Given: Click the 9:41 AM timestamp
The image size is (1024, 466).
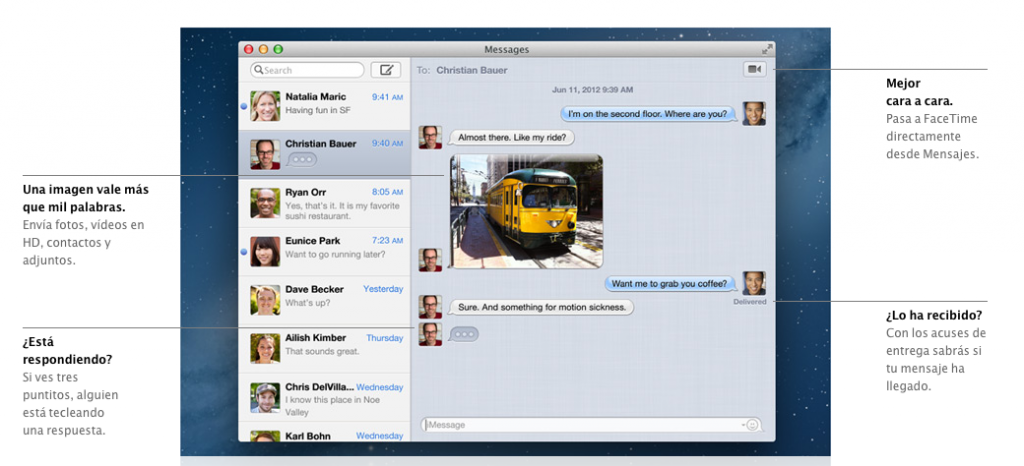Looking at the screenshot, I should 387,97.
